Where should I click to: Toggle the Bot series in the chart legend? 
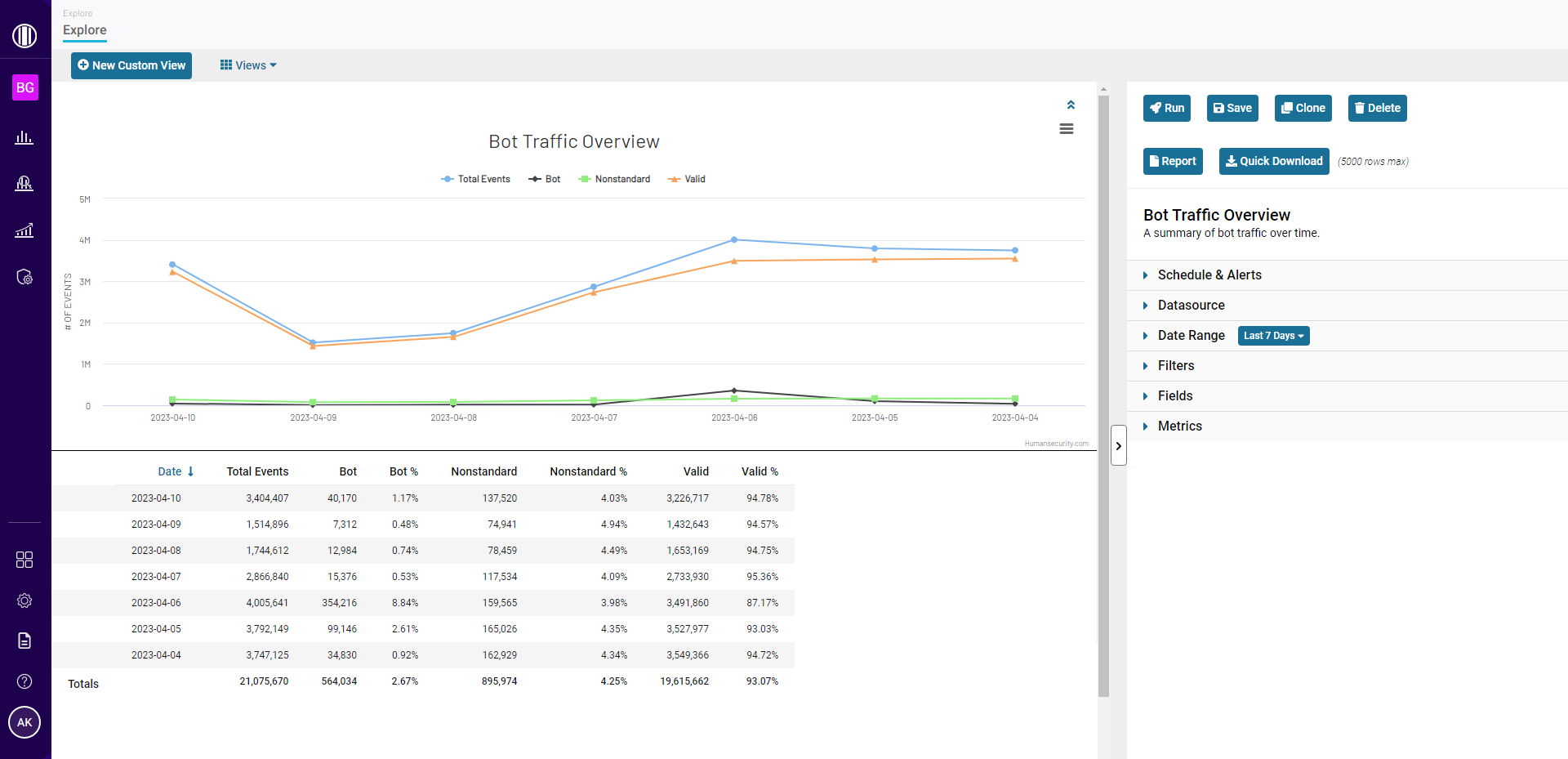pyautogui.click(x=545, y=179)
